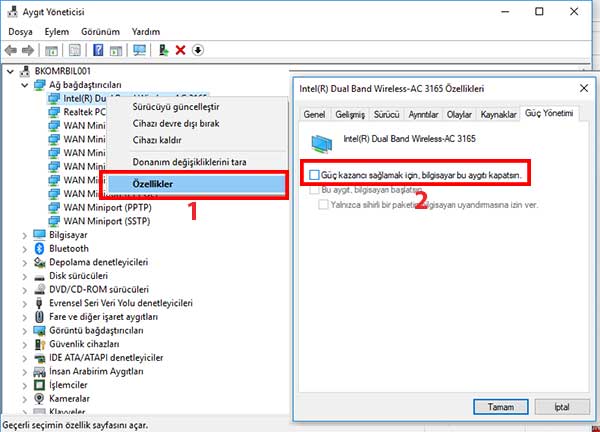The image size is (600, 432).
Task: Click the Tamam button
Action: click(x=501, y=407)
